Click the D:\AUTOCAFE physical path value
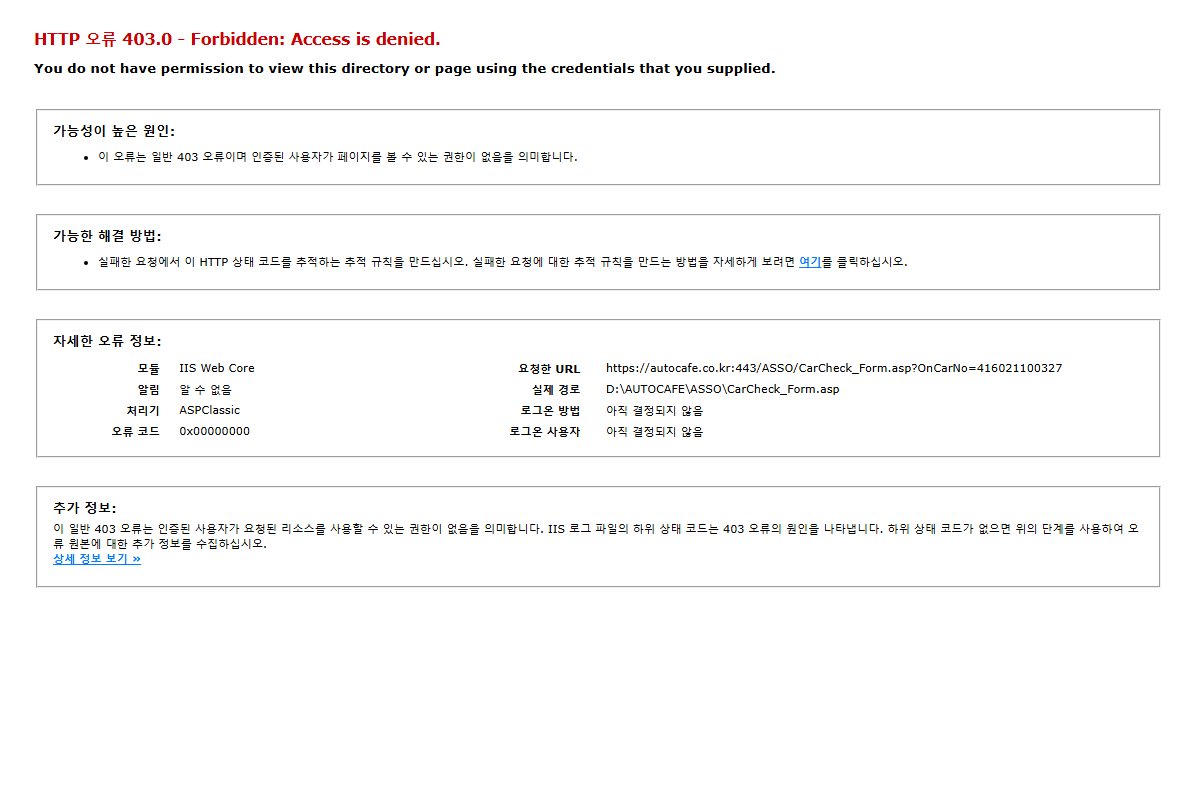This screenshot has width=1200, height=800. [x=722, y=389]
